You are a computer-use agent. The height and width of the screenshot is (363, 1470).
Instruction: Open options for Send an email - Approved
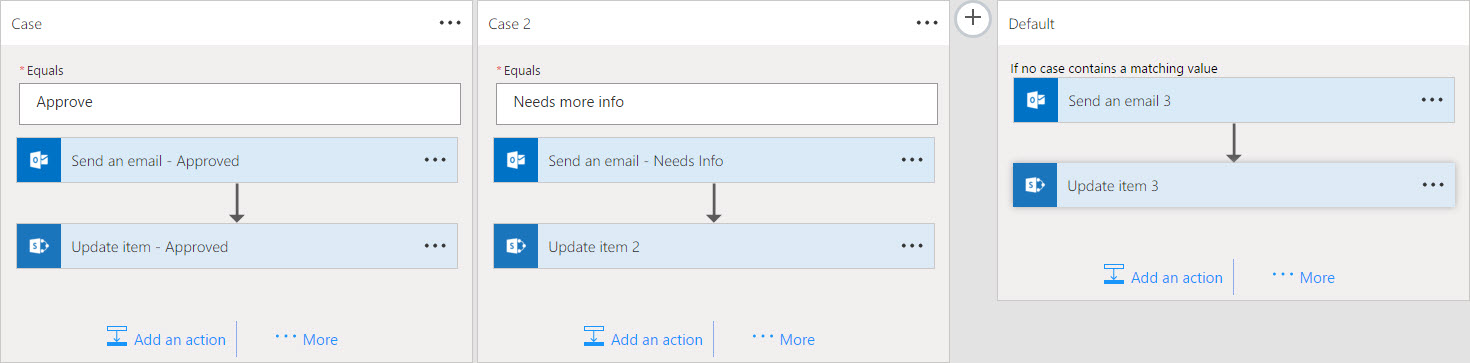pos(435,160)
